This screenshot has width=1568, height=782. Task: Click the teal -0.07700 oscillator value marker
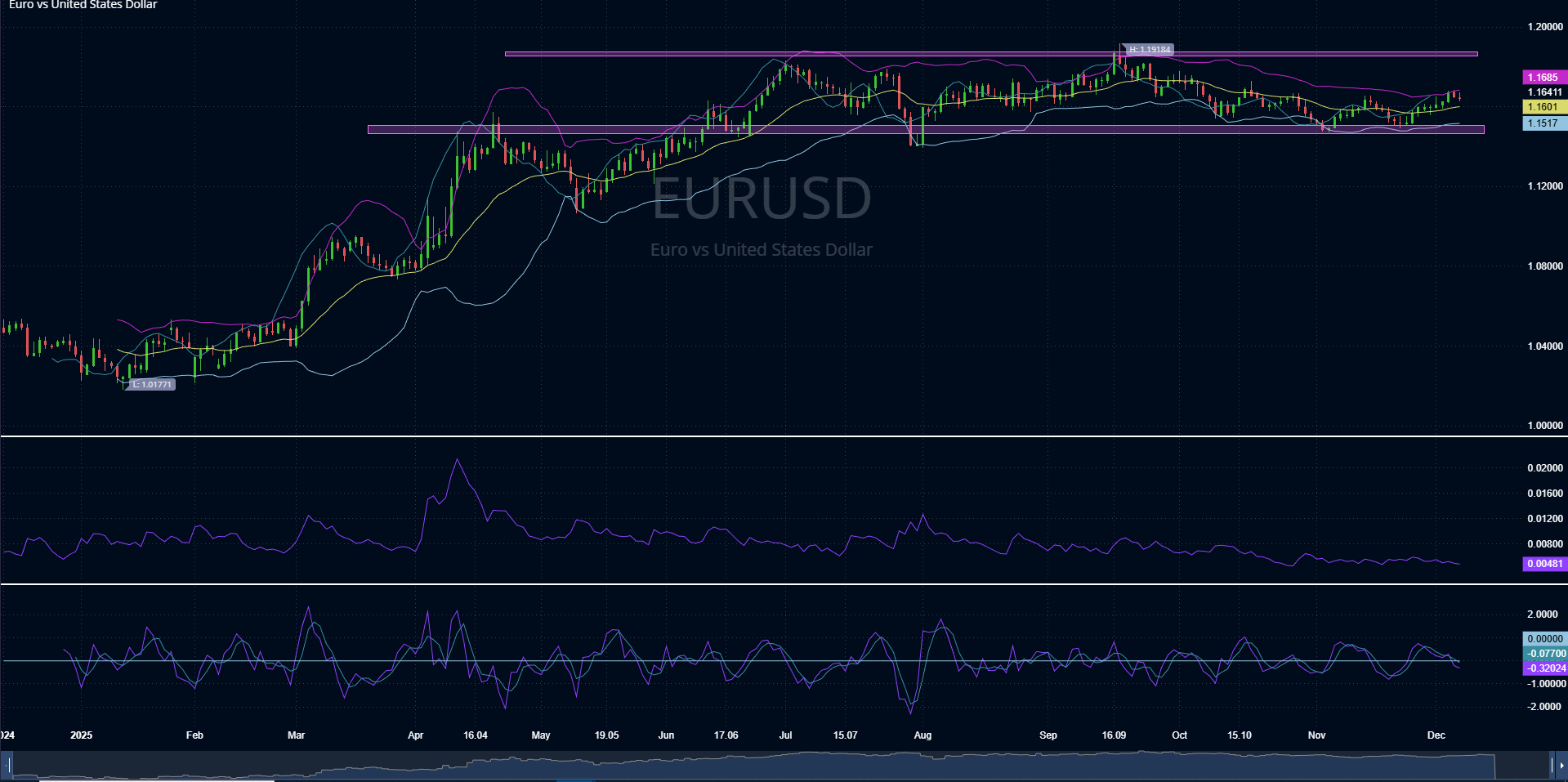tap(1546, 653)
